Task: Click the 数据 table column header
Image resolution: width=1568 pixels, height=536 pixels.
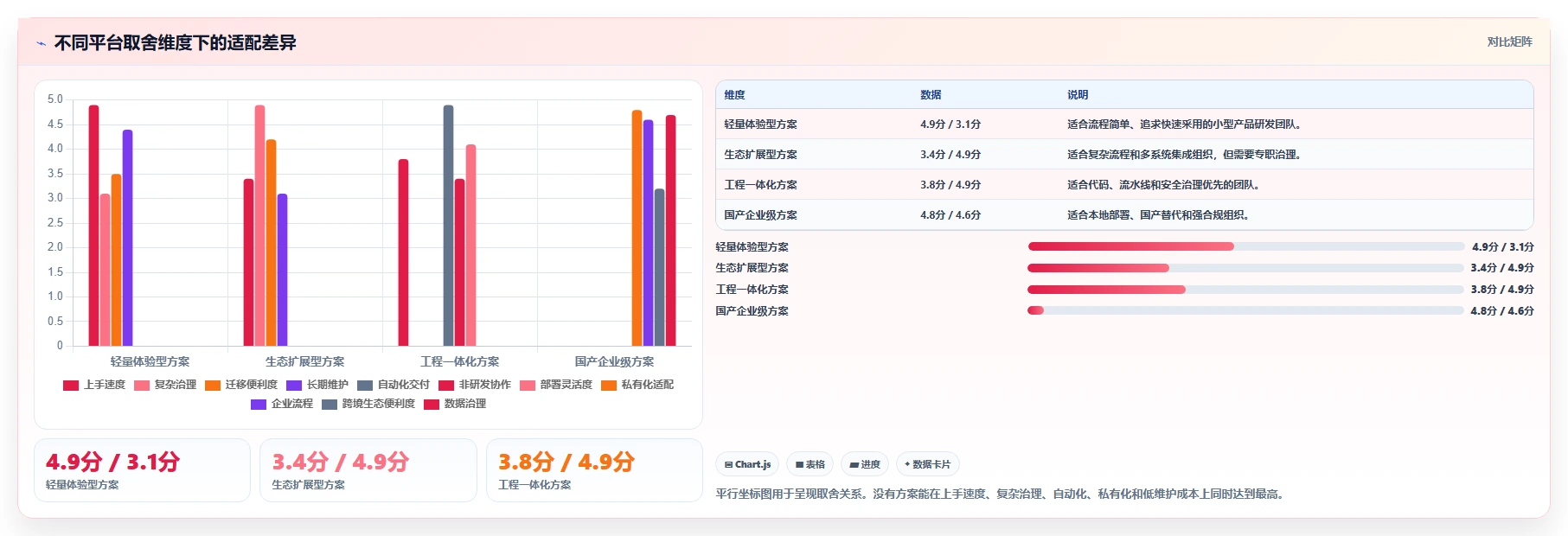Action: pyautogui.click(x=931, y=95)
